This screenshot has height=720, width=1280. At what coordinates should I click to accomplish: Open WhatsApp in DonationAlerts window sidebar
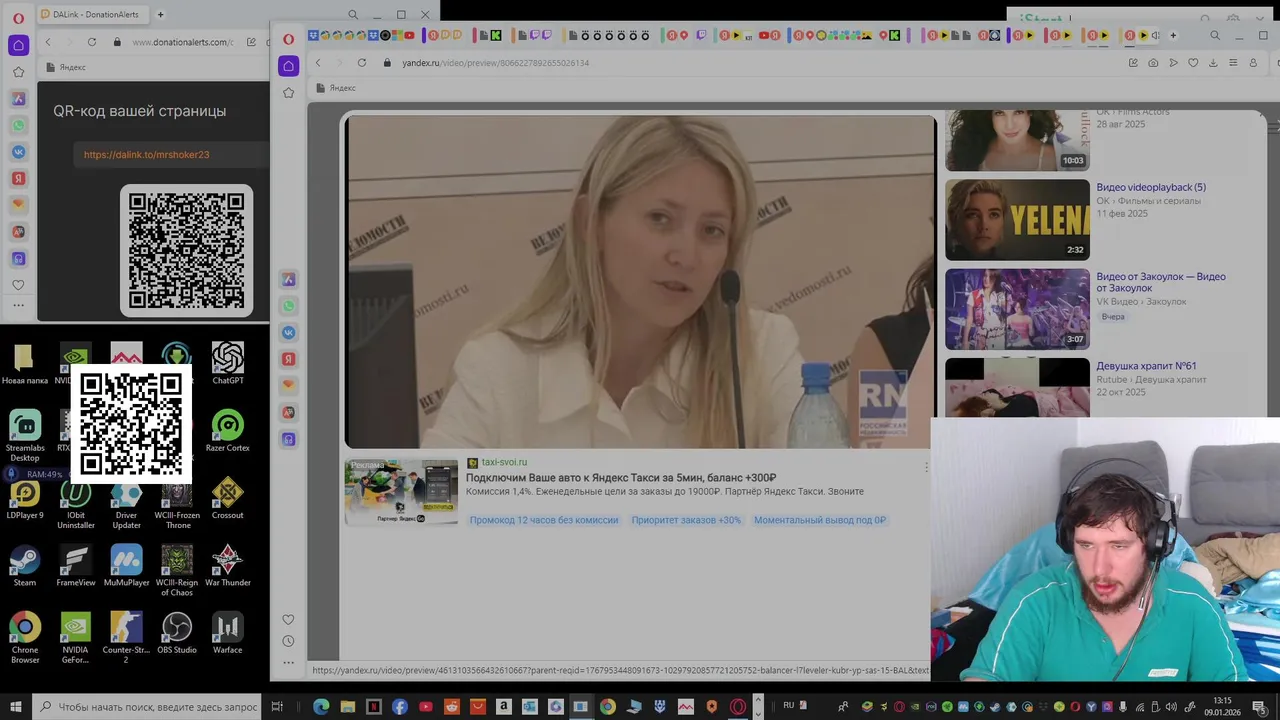[18, 126]
